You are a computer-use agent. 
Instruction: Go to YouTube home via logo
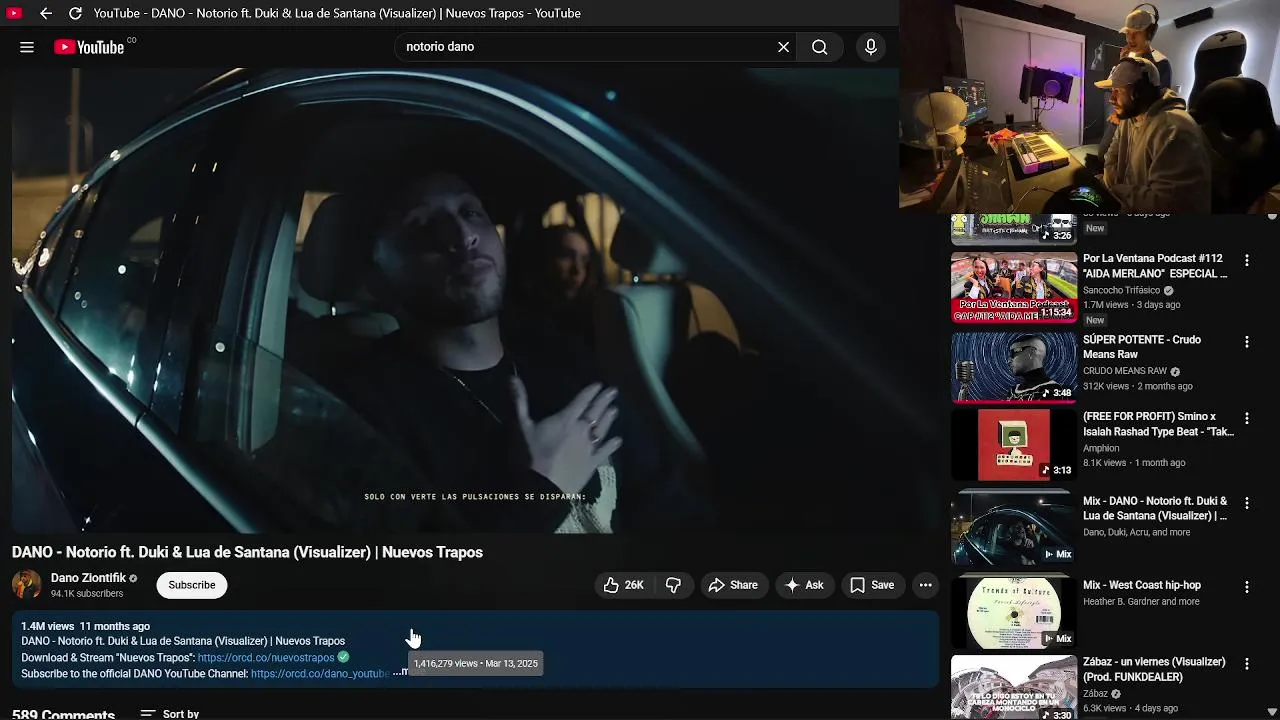(x=90, y=47)
